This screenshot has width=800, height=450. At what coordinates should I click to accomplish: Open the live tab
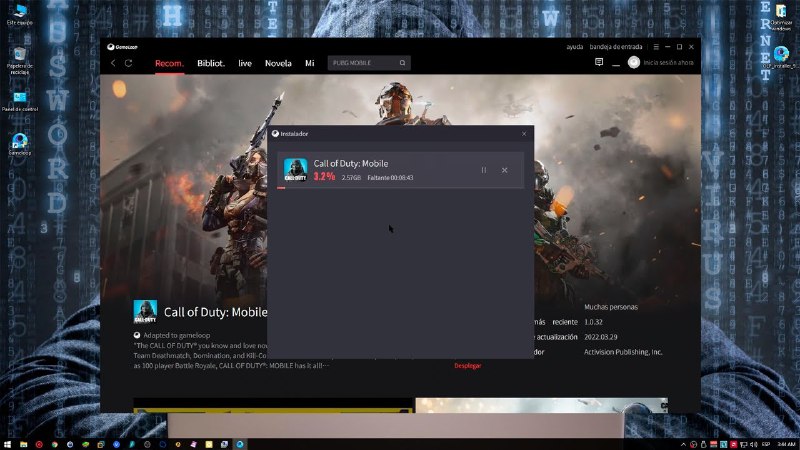[x=245, y=63]
